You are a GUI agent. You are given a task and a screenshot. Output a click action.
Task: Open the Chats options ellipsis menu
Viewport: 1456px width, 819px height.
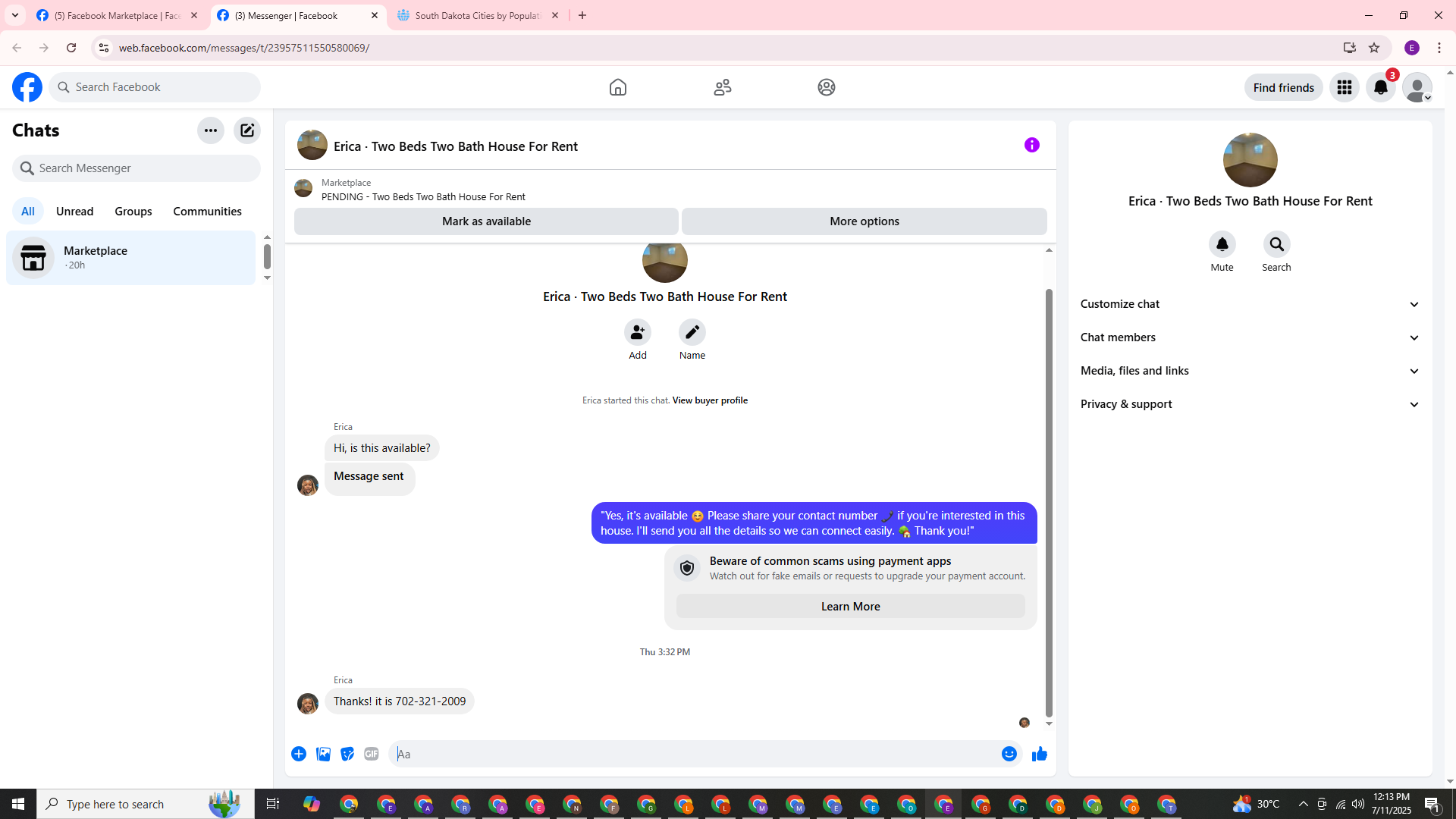pos(211,130)
